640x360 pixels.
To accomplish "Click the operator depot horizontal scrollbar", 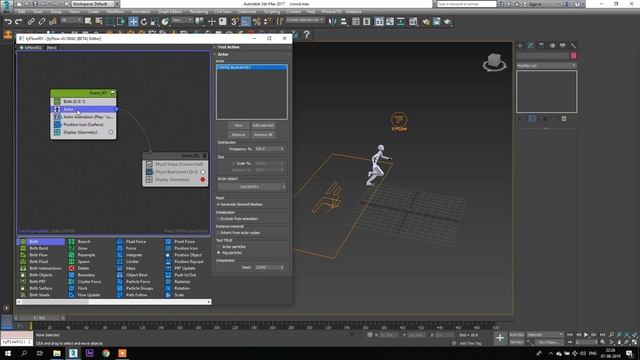I will point(113,302).
